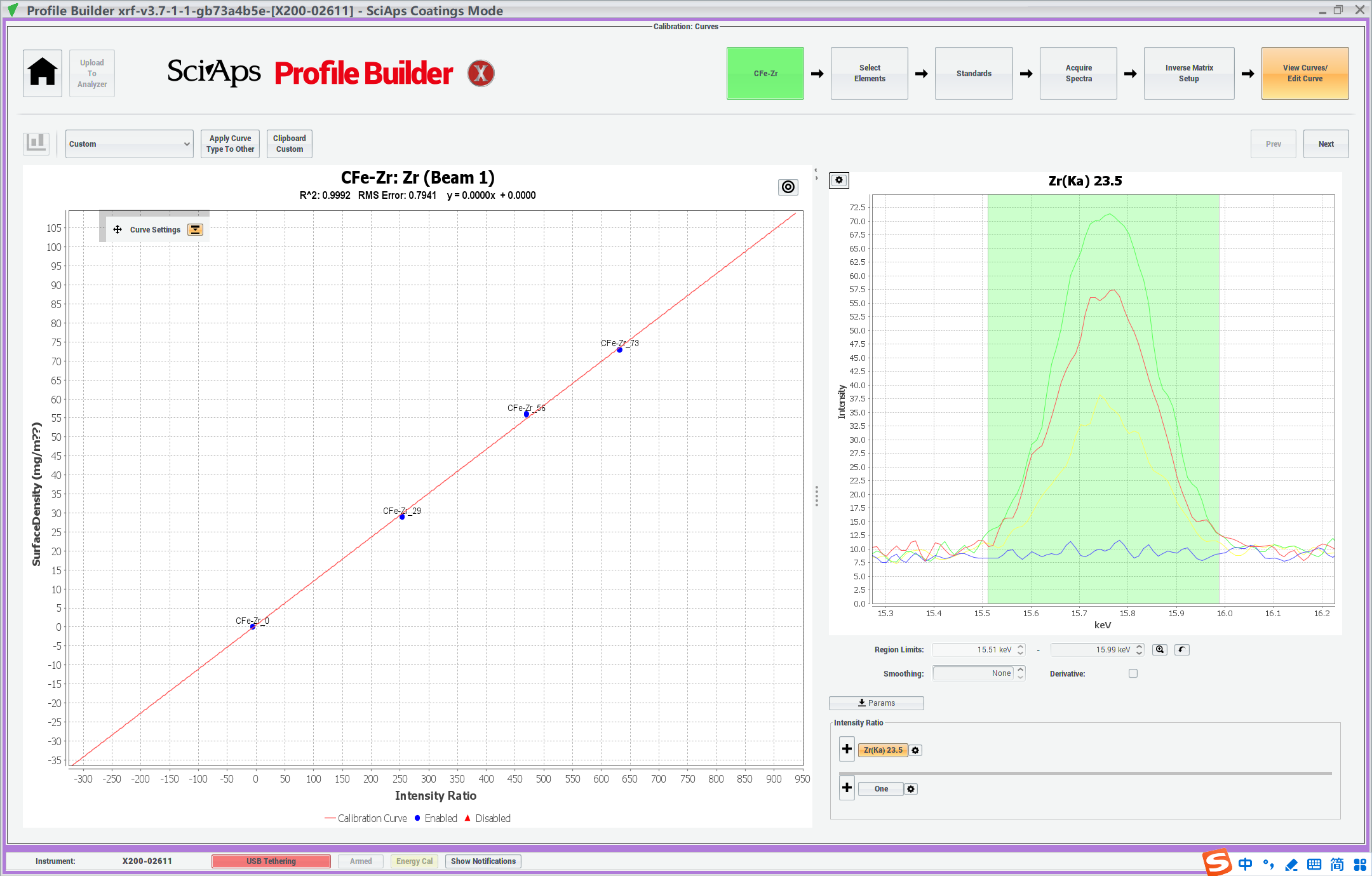Image resolution: width=1372 pixels, height=876 pixels.
Task: Open gear settings for Zr(Ka) 23.5
Action: [915, 750]
